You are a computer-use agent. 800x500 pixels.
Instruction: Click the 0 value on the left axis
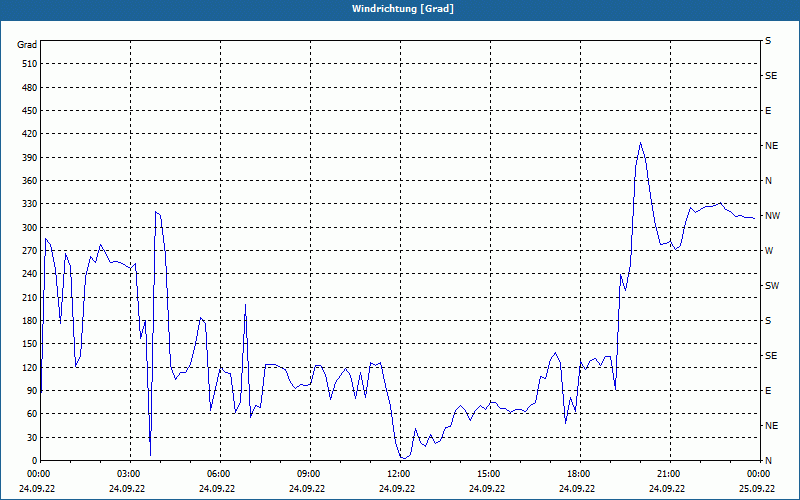[x=34, y=461]
